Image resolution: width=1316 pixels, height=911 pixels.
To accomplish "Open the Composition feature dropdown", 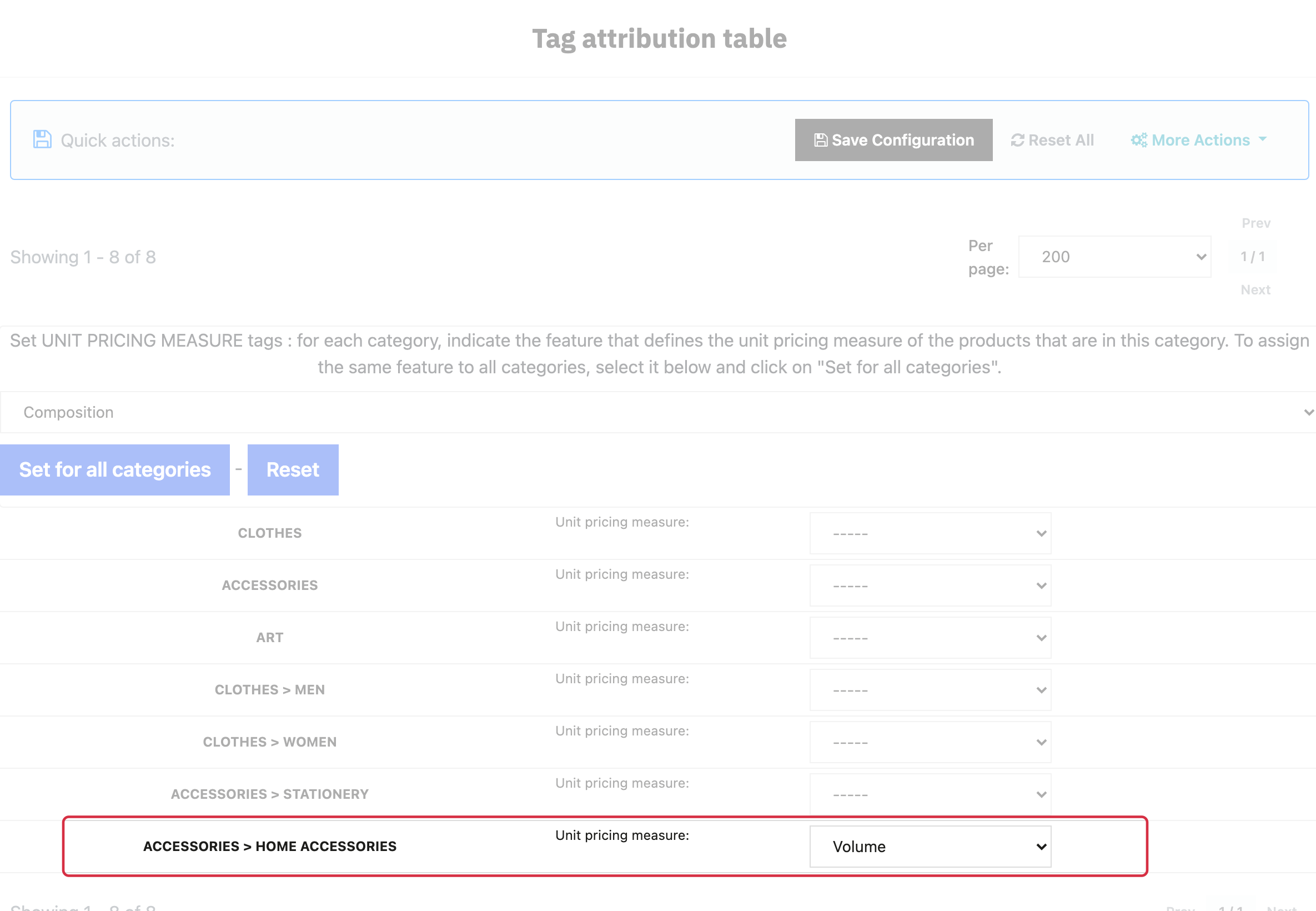I will pos(657,412).
